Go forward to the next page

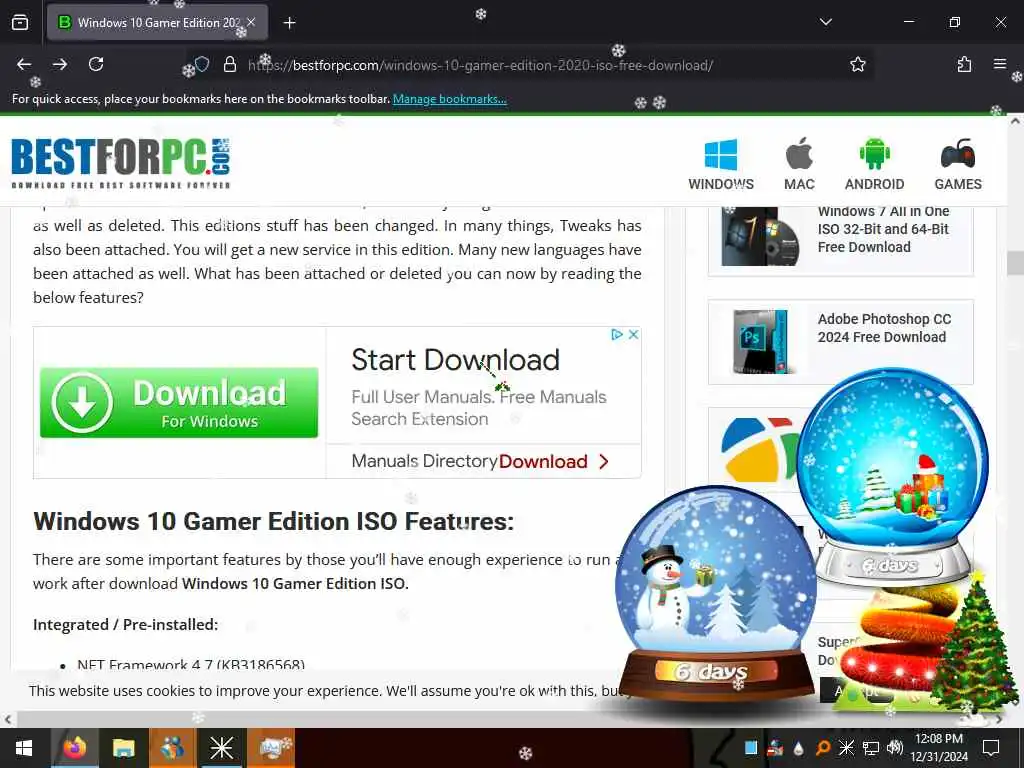[60, 65]
